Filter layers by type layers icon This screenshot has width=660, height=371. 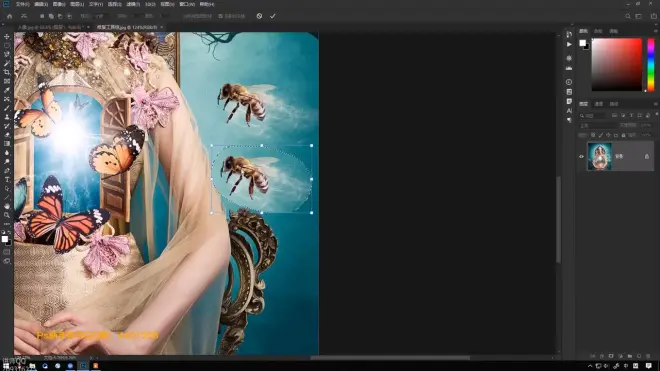point(631,115)
